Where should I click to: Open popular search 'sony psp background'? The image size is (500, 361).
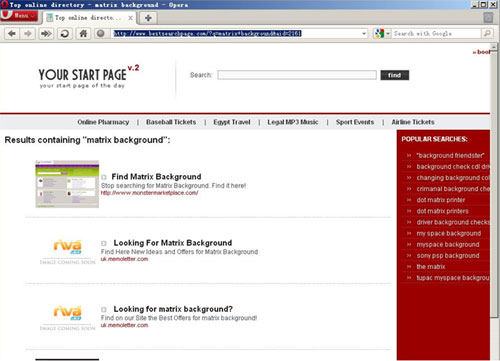pos(448,256)
